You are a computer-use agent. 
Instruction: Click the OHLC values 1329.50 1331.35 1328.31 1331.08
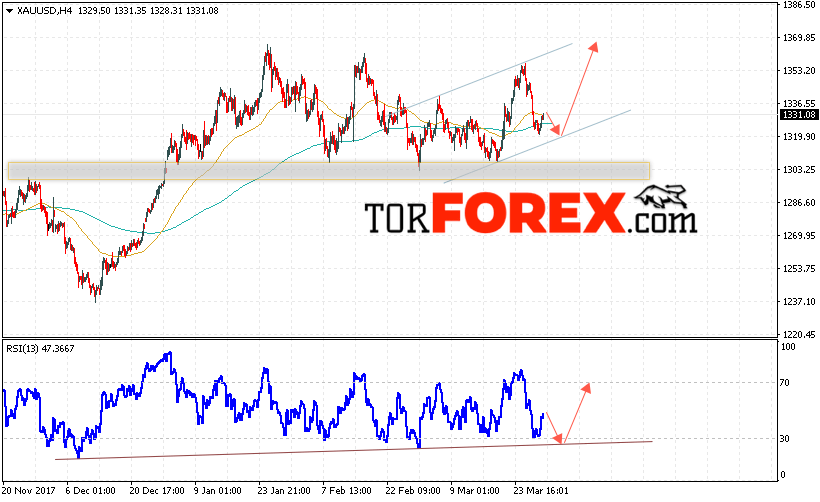(x=148, y=10)
